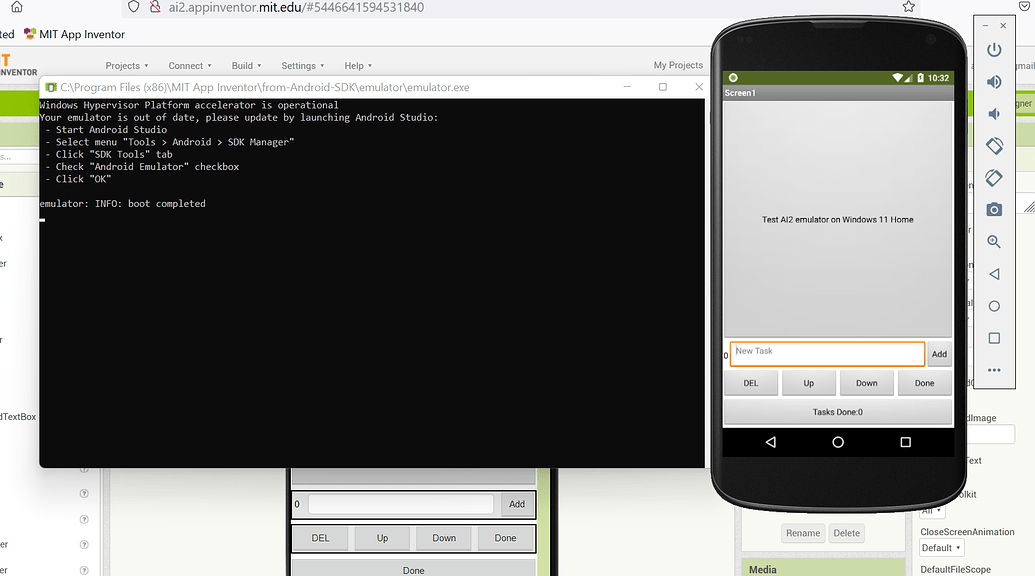The image size is (1035, 576).
Task: Tap the Android home button
Action: [x=837, y=441]
